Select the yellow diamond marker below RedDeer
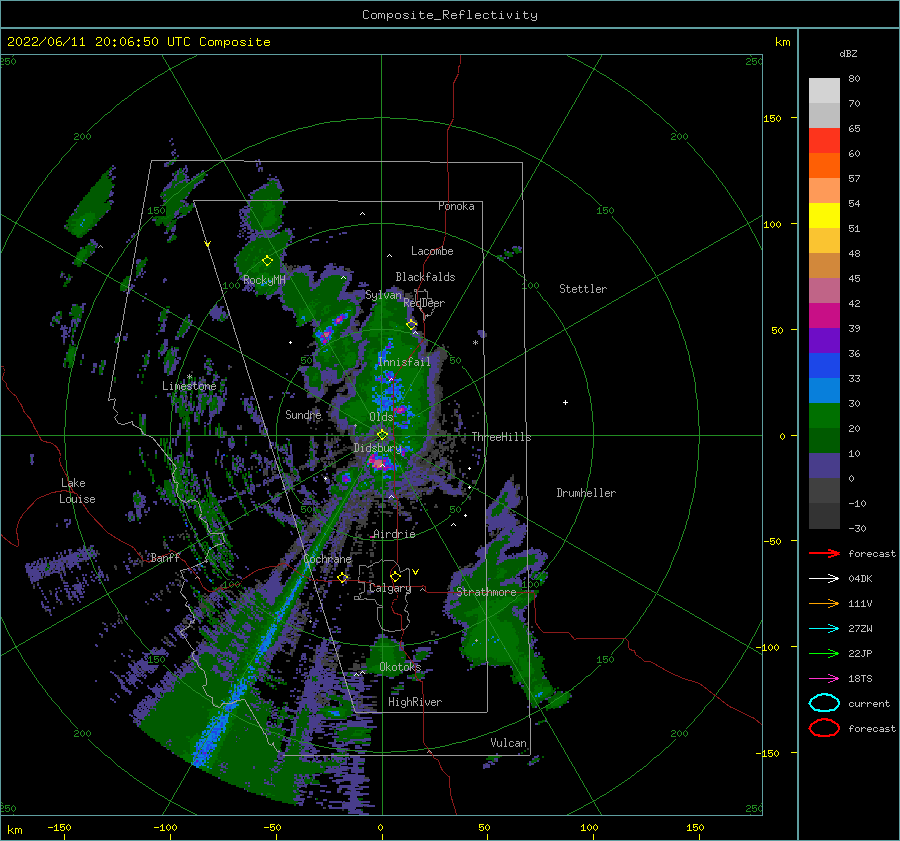 tap(412, 325)
